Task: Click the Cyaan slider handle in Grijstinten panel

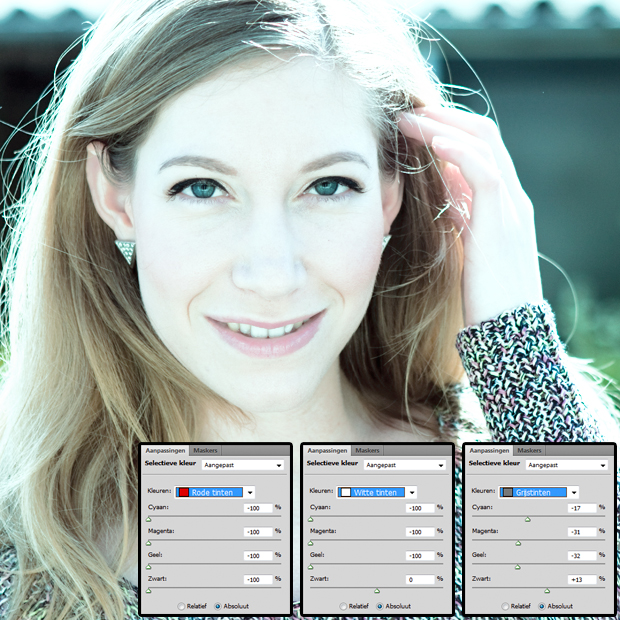Action: pos(526,520)
